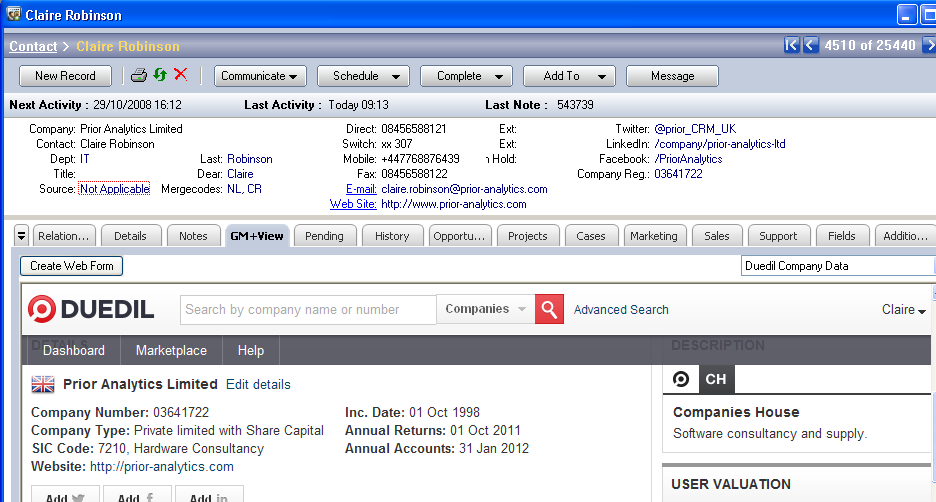
Task: Click the Source field Not Applicable
Action: [114, 189]
